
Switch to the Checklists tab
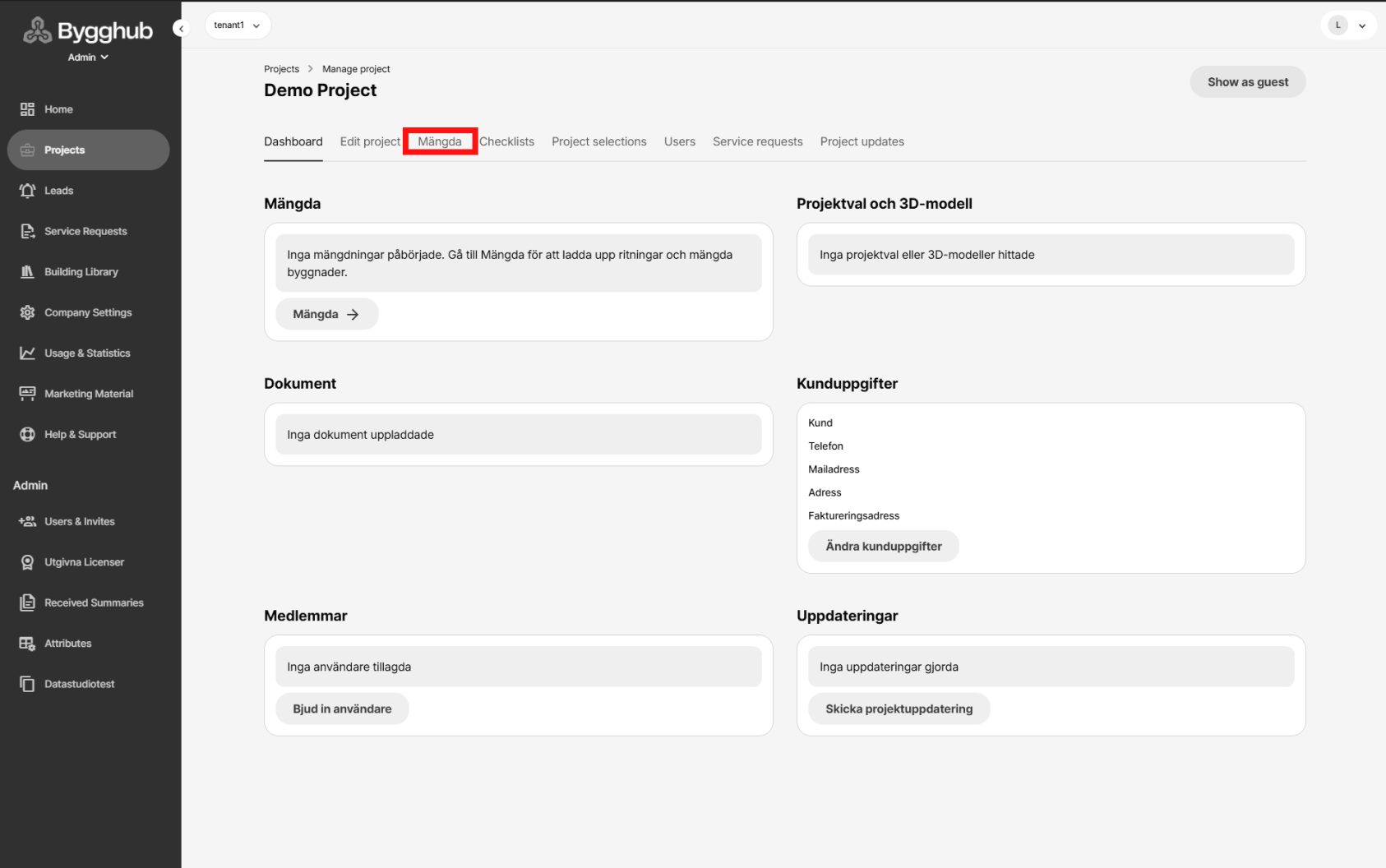click(506, 141)
